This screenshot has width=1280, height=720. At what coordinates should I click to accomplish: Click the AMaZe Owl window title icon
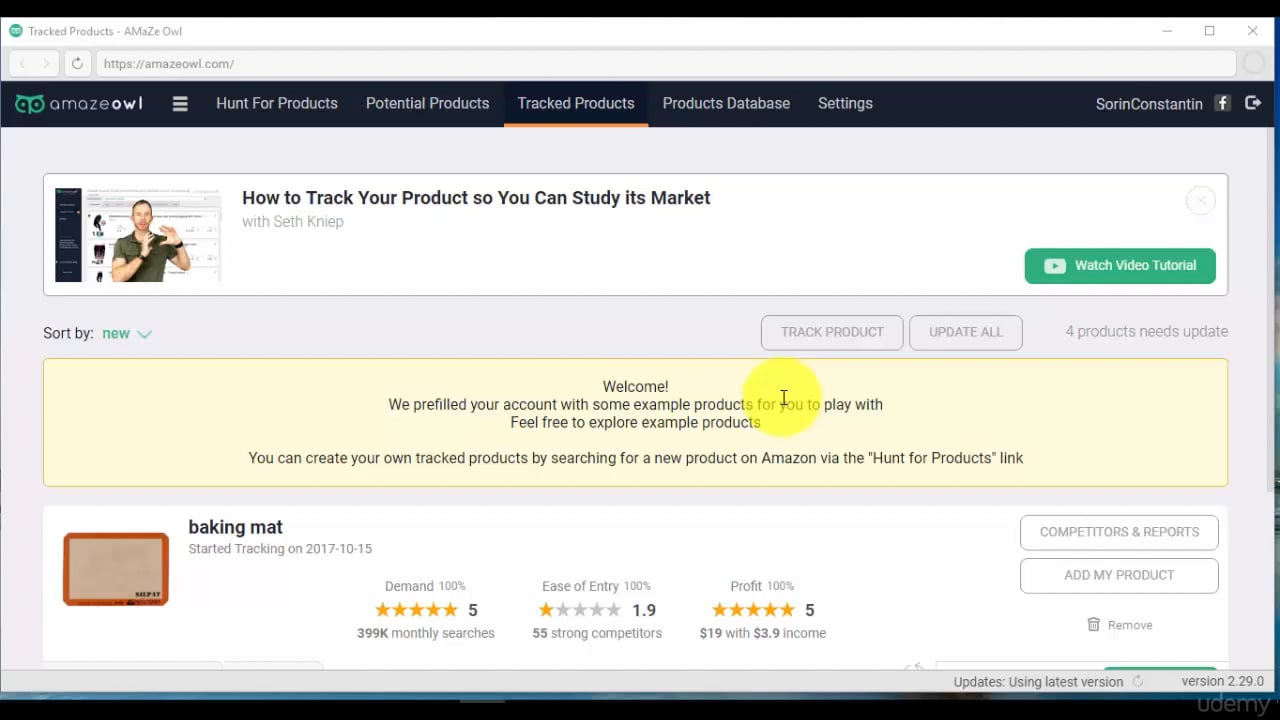click(x=15, y=31)
